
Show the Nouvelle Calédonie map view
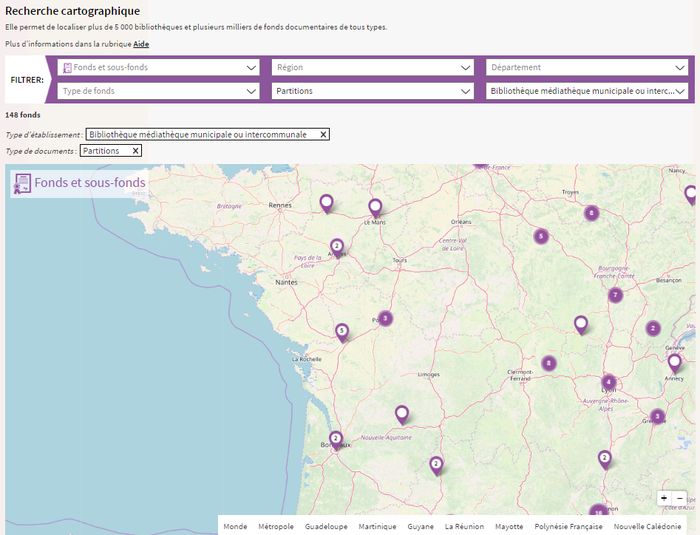coord(647,526)
